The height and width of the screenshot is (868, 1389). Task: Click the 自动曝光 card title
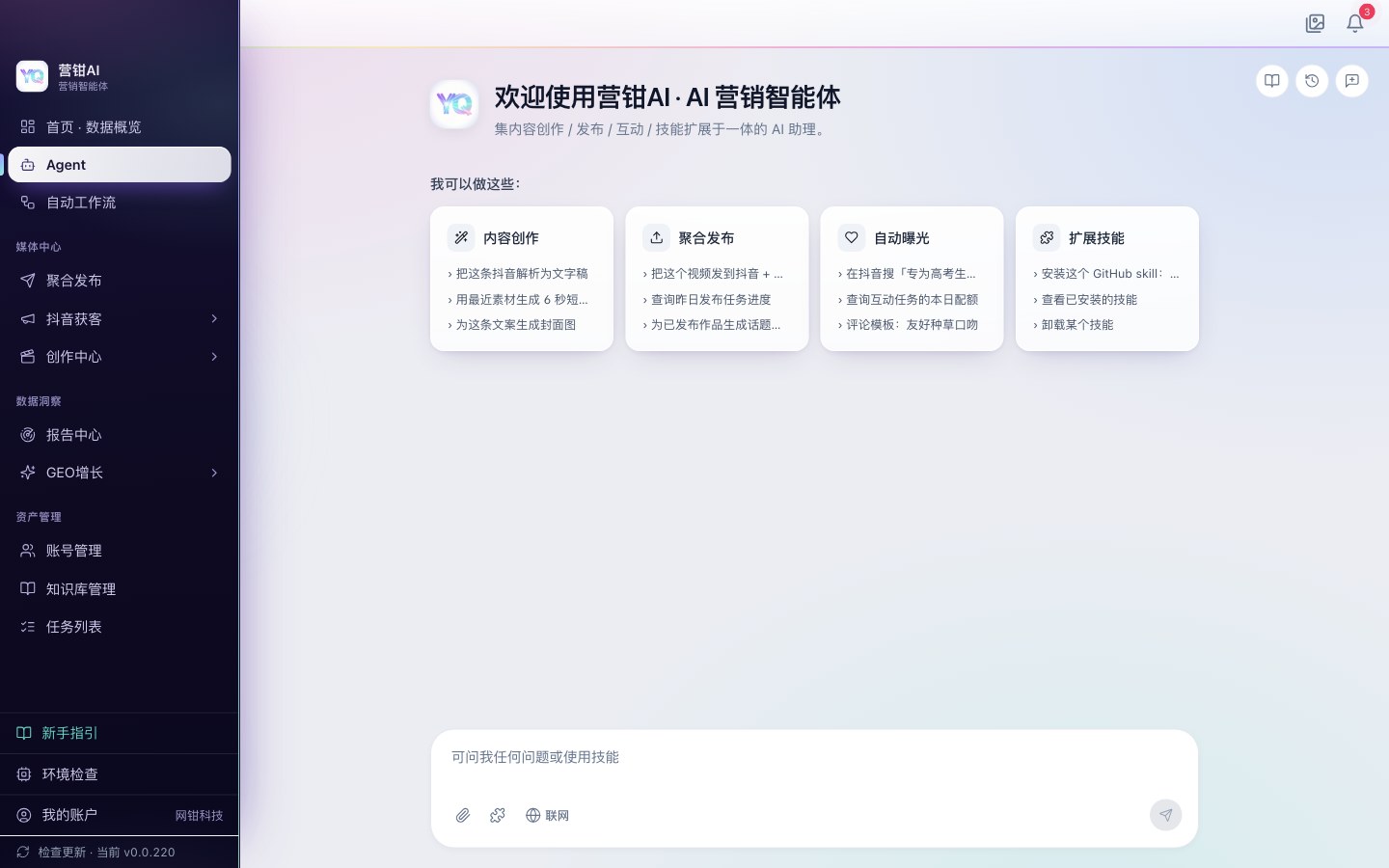click(x=902, y=238)
